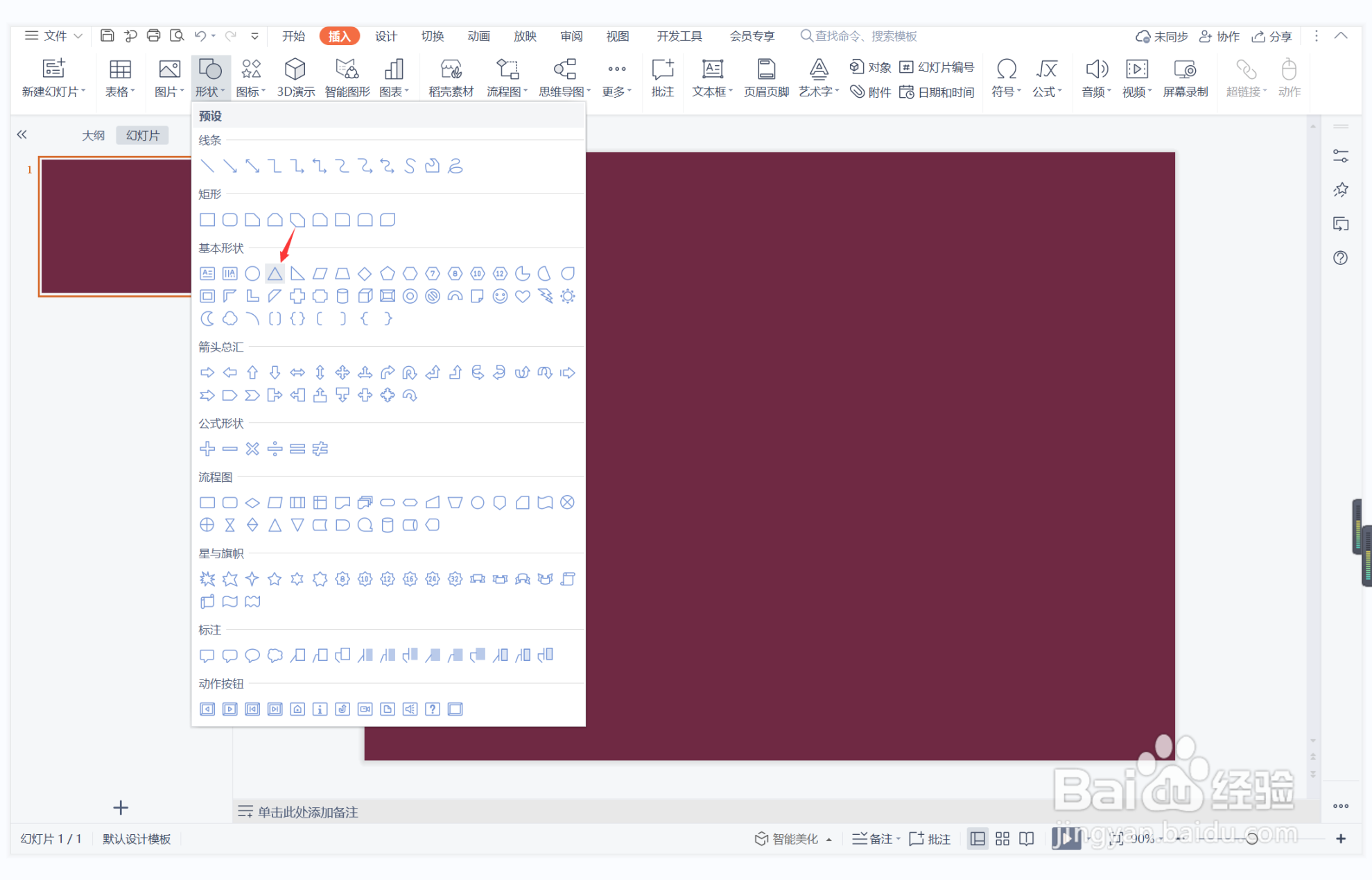Toggle 备注 notes pane in status bar
The width and height of the screenshot is (1372, 880).
pyautogui.click(x=875, y=839)
